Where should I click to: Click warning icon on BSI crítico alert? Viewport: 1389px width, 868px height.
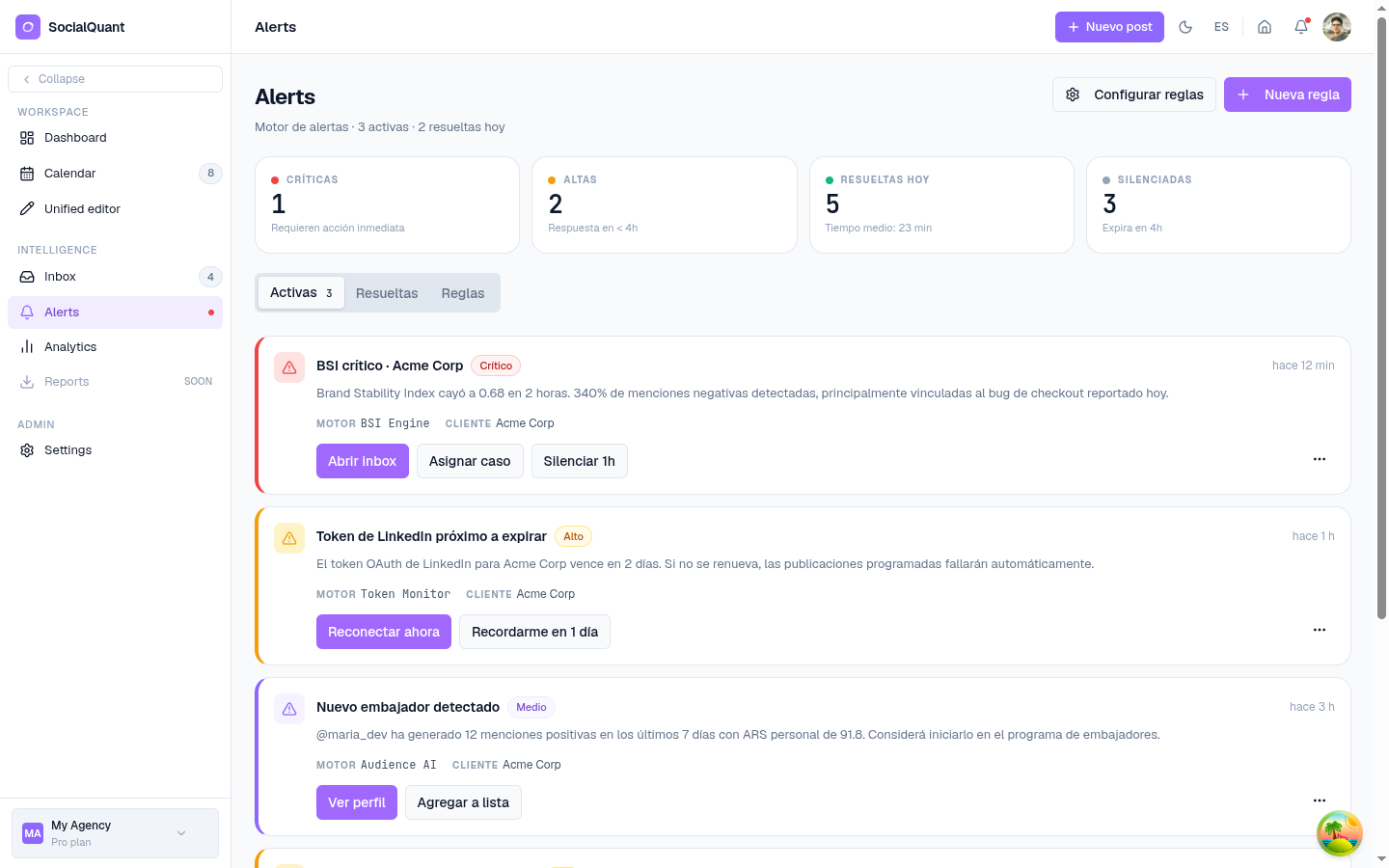(x=289, y=367)
